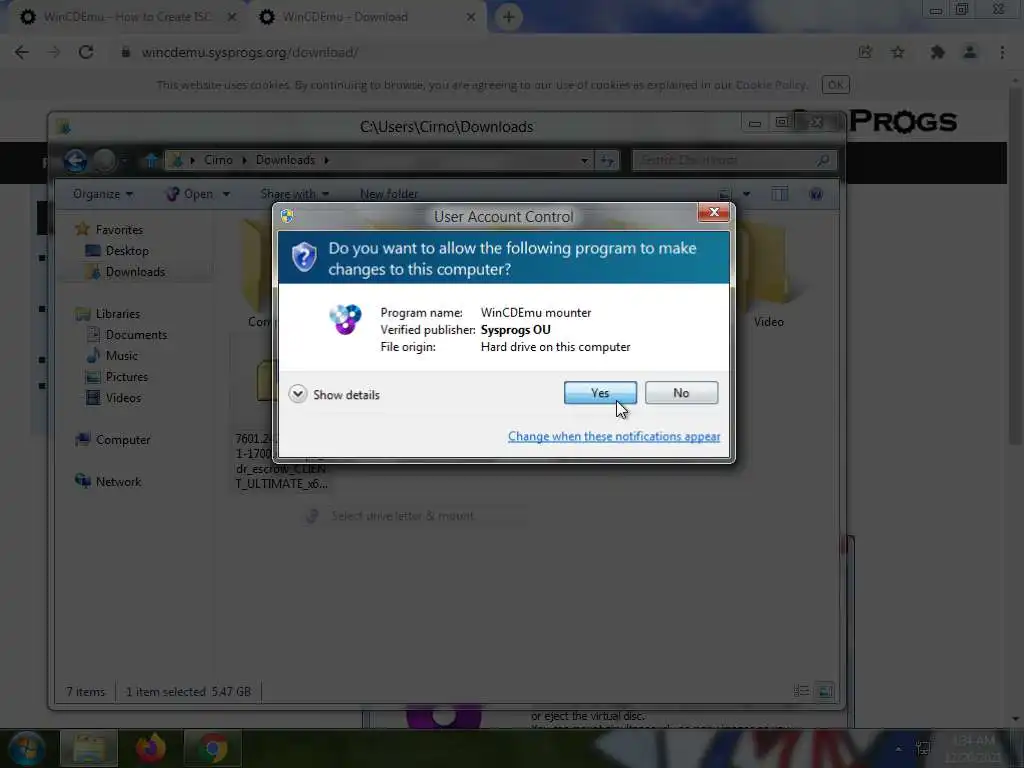Screen dimensions: 1024x768
Task: Click the Explorer up-level arrow icon
Action: [x=151, y=160]
